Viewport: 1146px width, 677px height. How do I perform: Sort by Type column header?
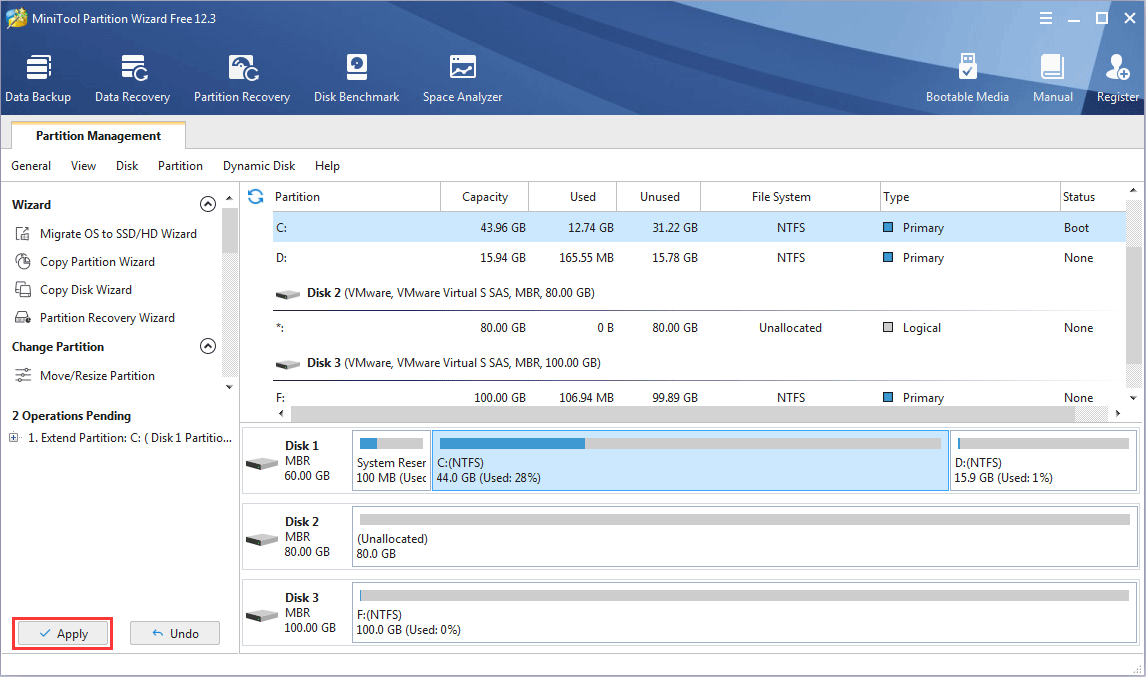tap(970, 197)
